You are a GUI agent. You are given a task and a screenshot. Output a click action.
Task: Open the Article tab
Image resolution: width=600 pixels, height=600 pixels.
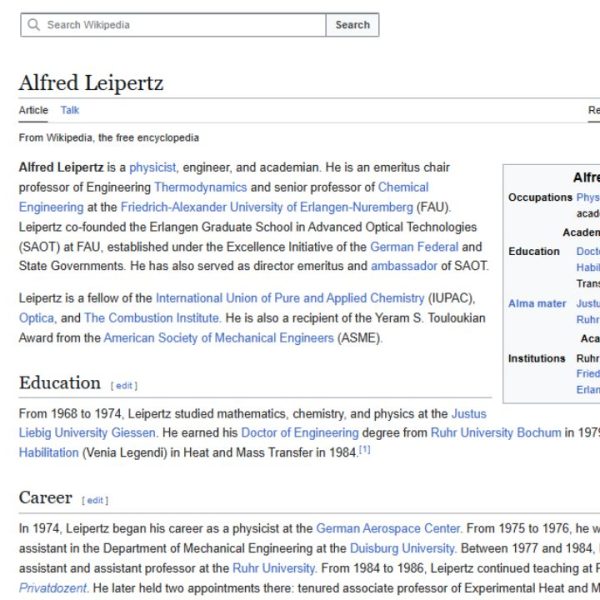point(33,110)
